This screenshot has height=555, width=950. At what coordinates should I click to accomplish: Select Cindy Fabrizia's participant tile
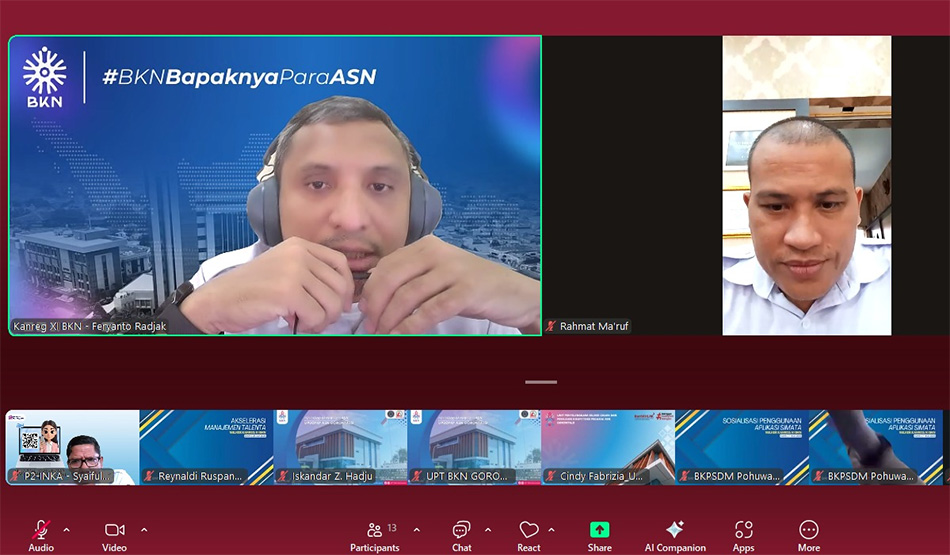[608, 447]
